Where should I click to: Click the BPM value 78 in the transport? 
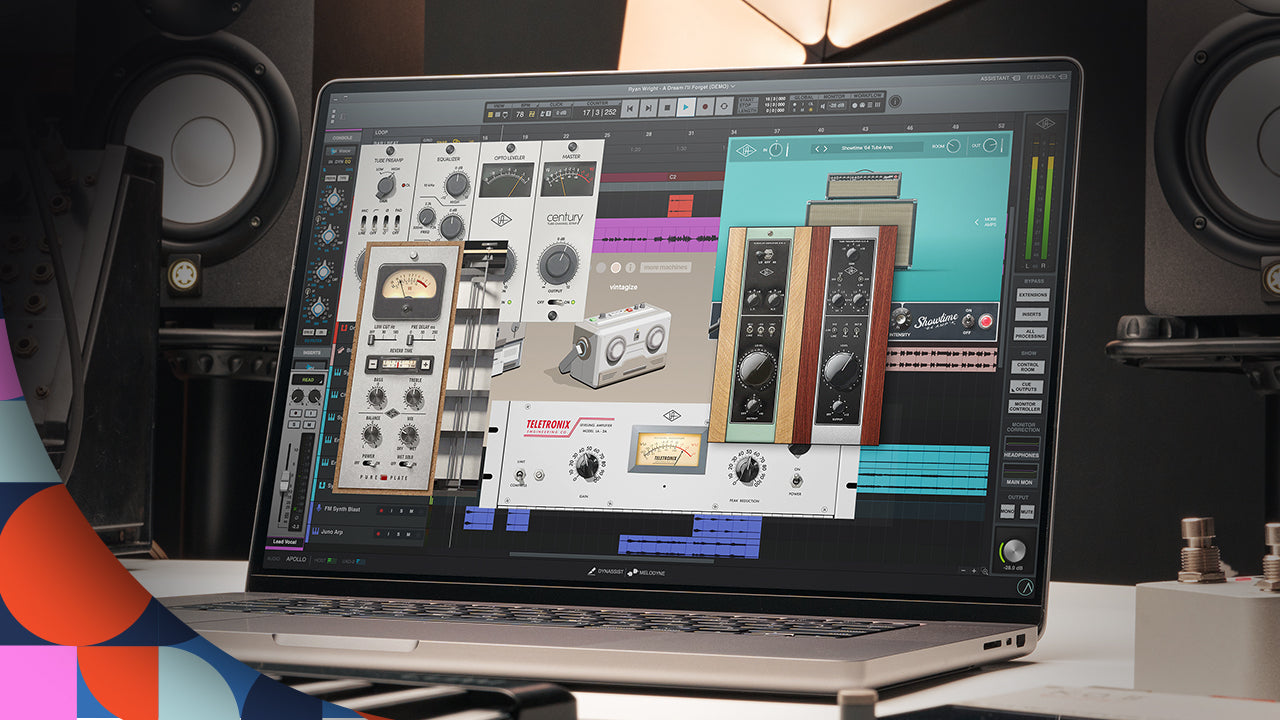point(519,113)
